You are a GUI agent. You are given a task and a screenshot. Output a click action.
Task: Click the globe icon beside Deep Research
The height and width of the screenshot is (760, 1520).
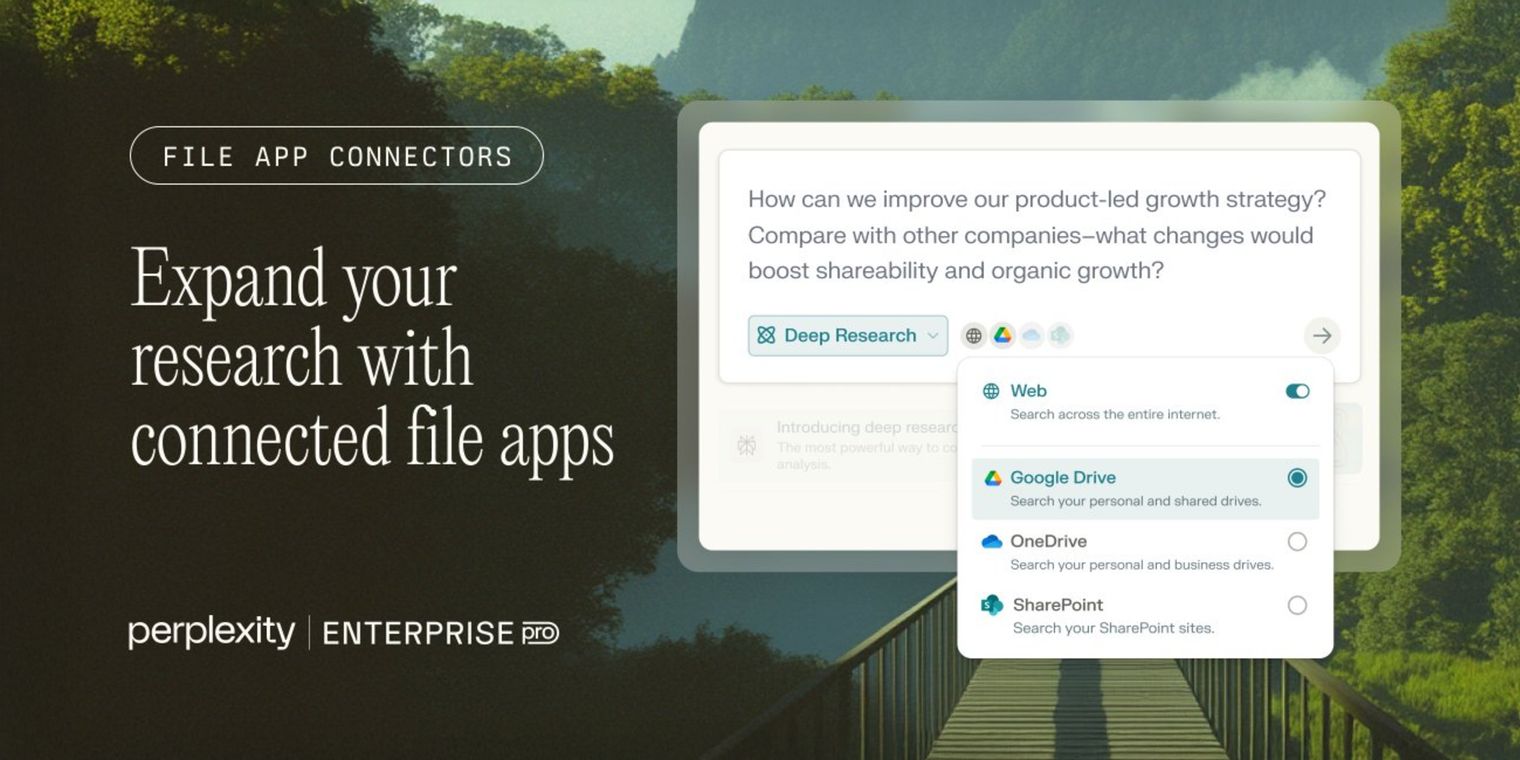click(x=973, y=336)
